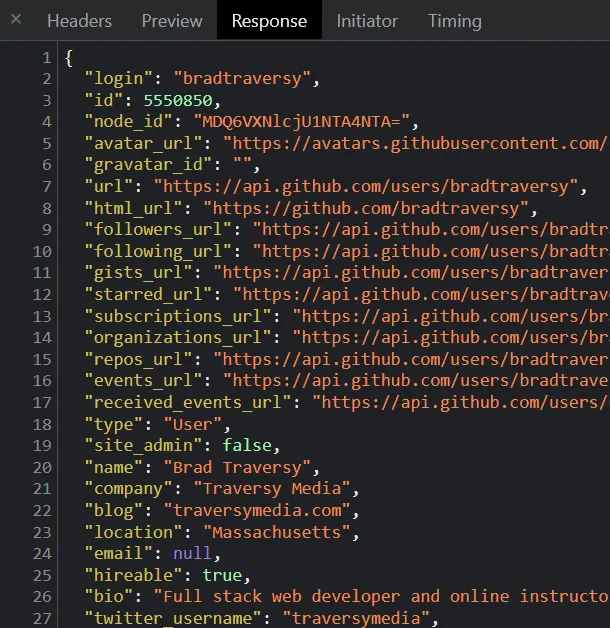Click the email null value

coord(191,553)
